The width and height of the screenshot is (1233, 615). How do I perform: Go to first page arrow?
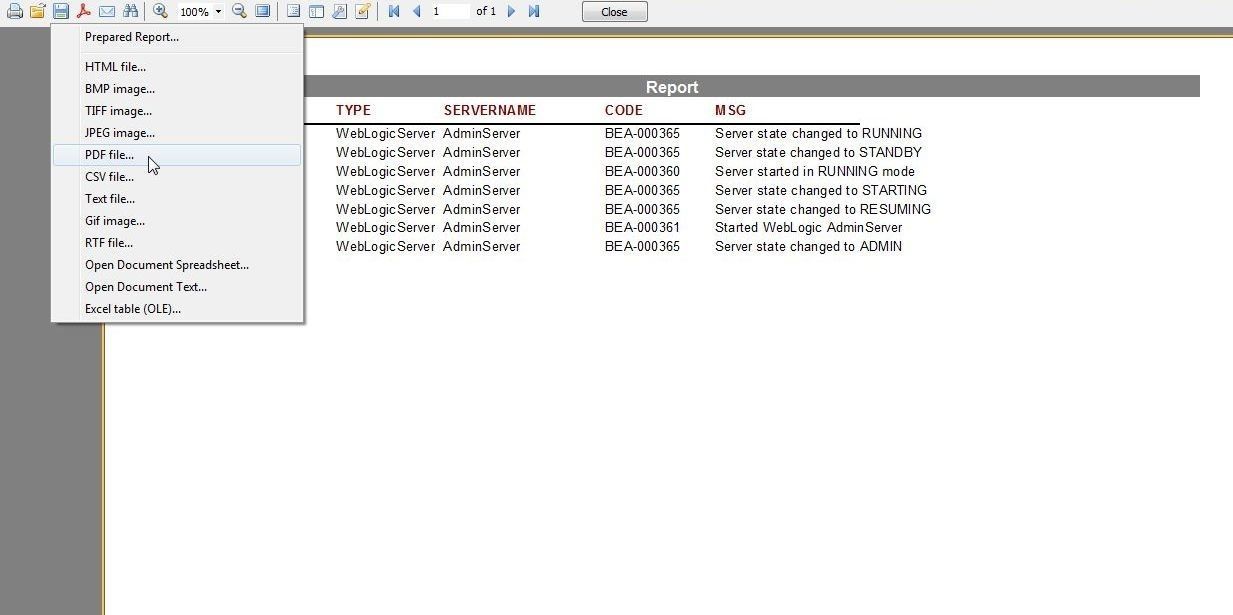pyautogui.click(x=393, y=12)
